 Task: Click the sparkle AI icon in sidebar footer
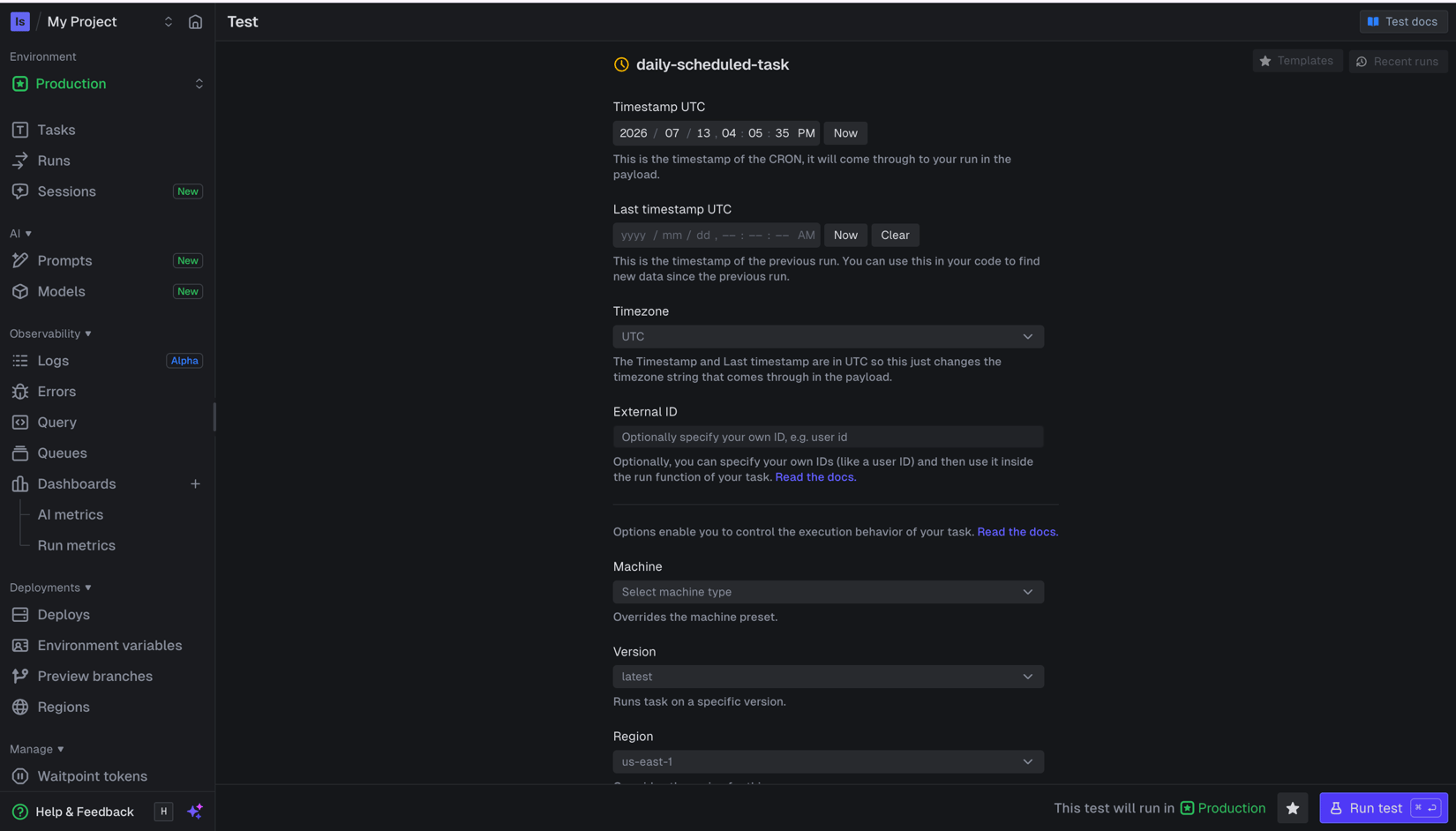(x=195, y=812)
